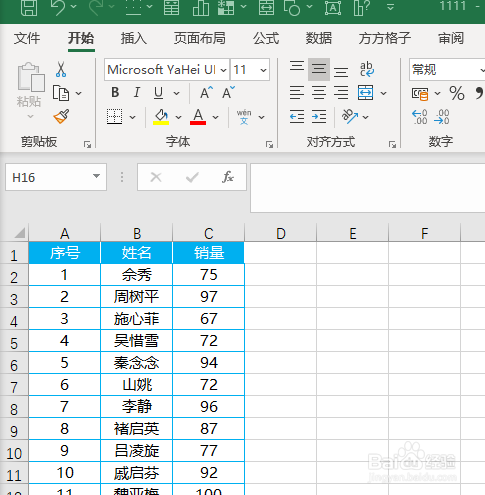Decrease decimal places icon
This screenshot has height=495, width=485.
[442, 117]
